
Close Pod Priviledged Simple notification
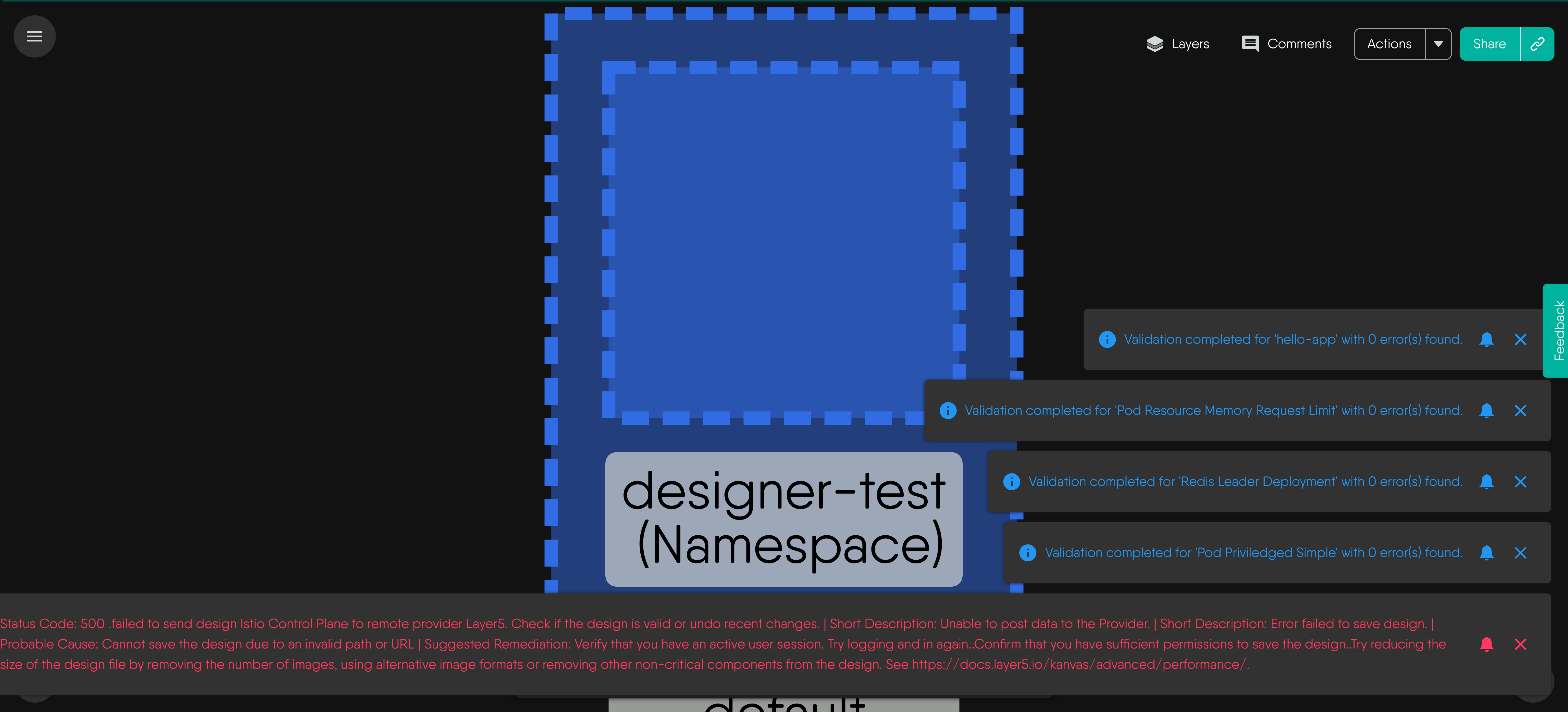tap(1520, 553)
